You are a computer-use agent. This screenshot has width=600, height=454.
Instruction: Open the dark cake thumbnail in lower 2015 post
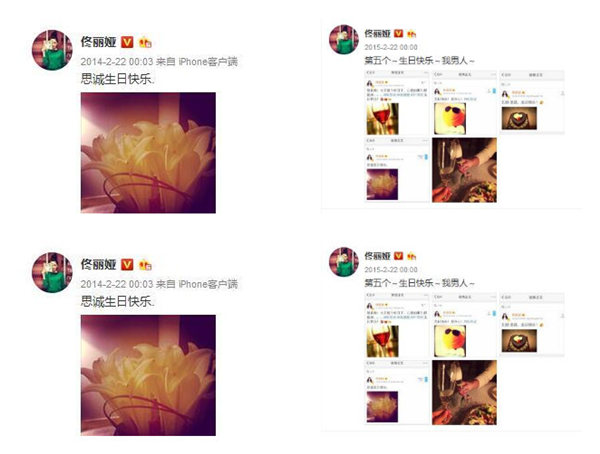point(519,341)
